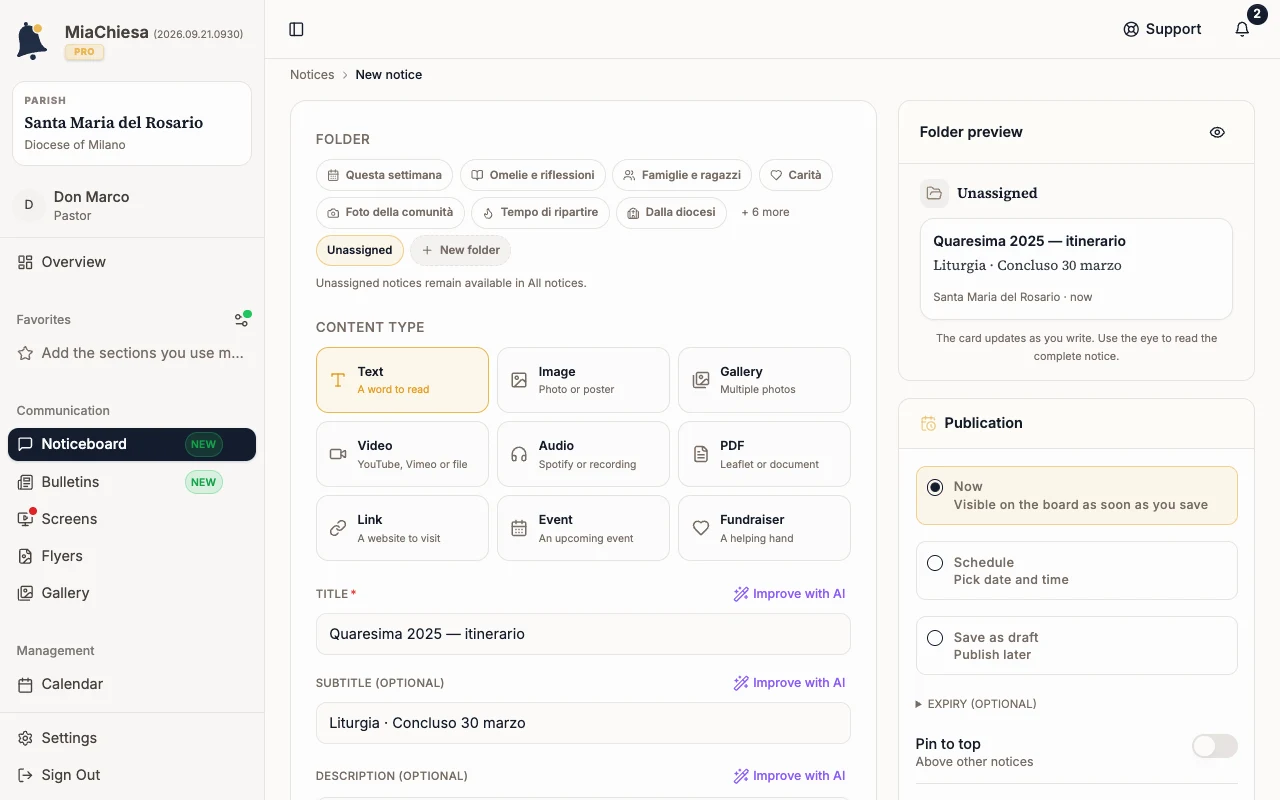Open the Bulletins section
Viewport: 1280px width, 800px height.
click(x=132, y=482)
